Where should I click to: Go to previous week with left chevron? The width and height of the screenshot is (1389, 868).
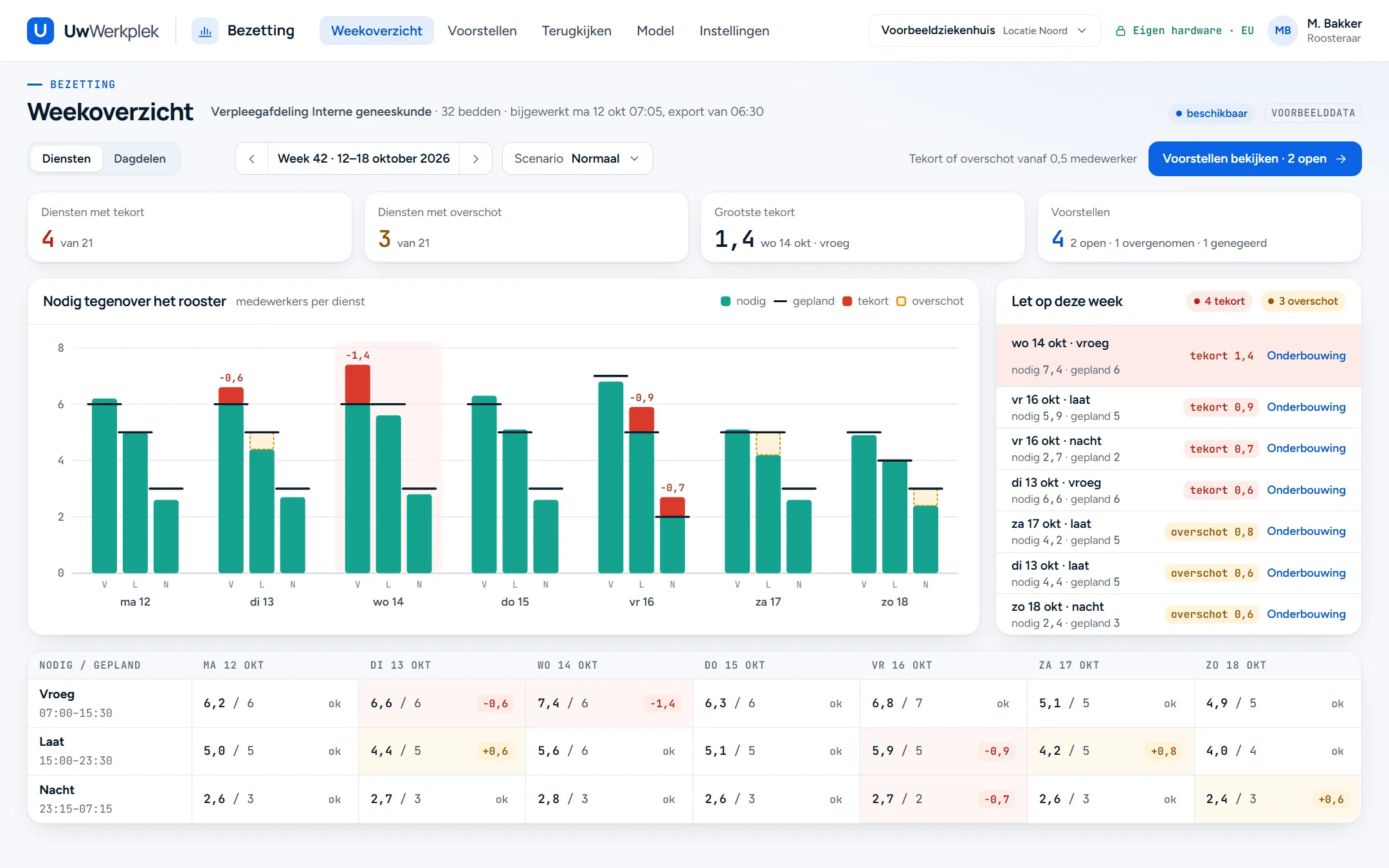[251, 159]
